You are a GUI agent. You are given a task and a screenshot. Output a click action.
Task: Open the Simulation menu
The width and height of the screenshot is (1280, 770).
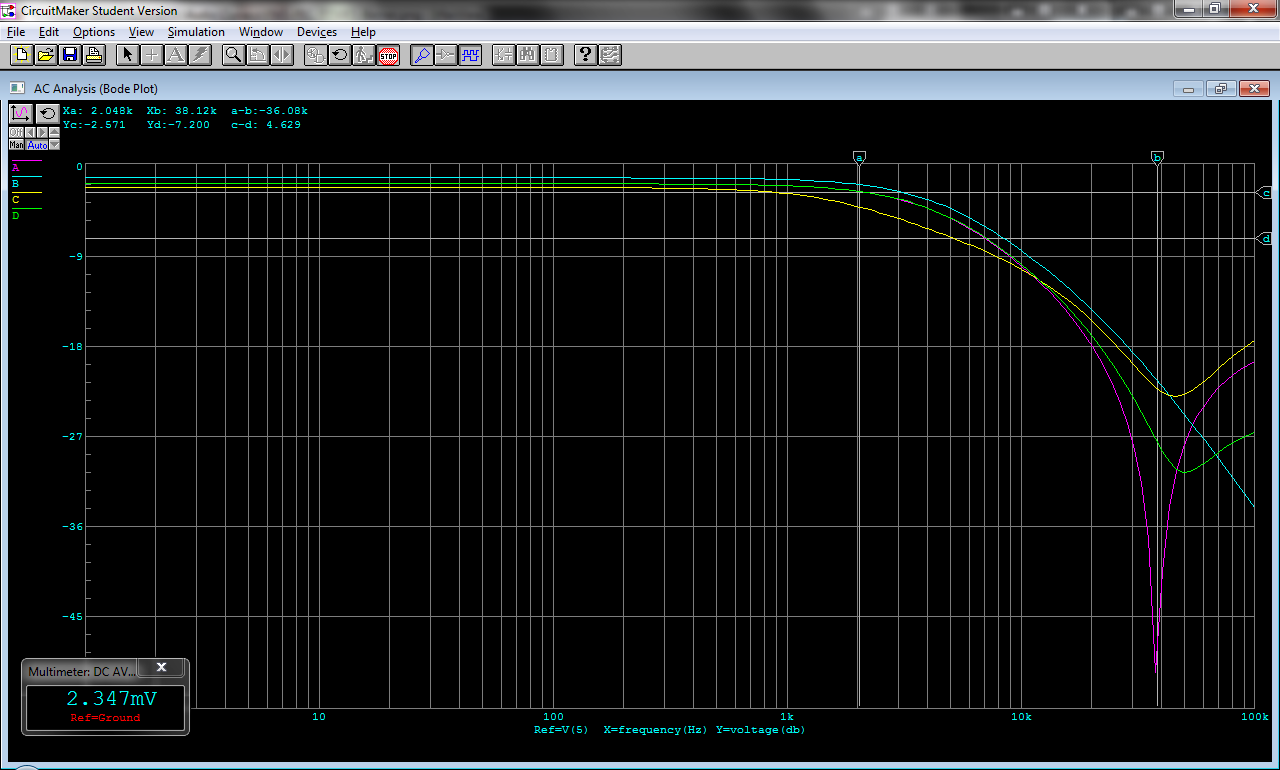[196, 32]
